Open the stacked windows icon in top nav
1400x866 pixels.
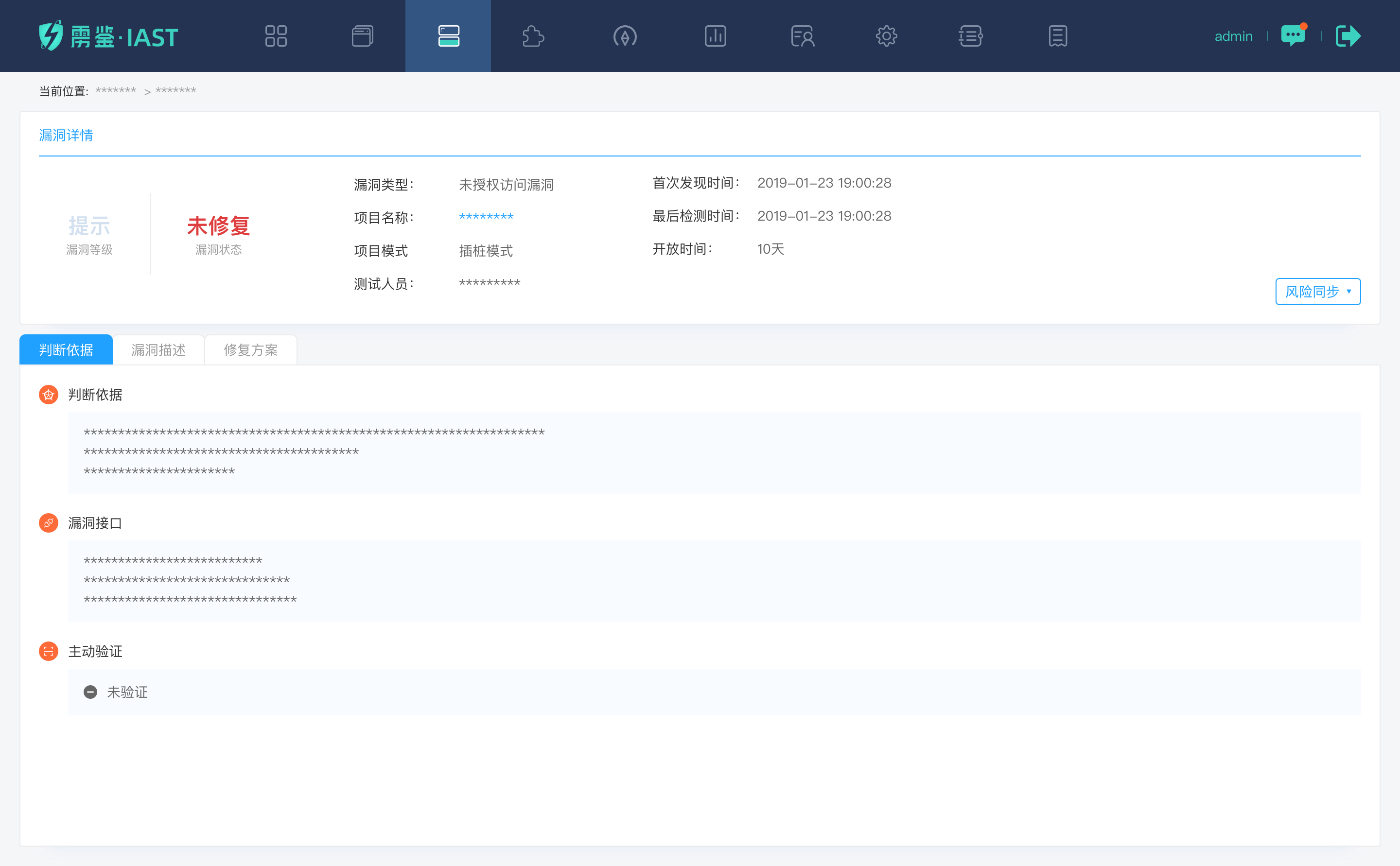pyautogui.click(x=362, y=36)
